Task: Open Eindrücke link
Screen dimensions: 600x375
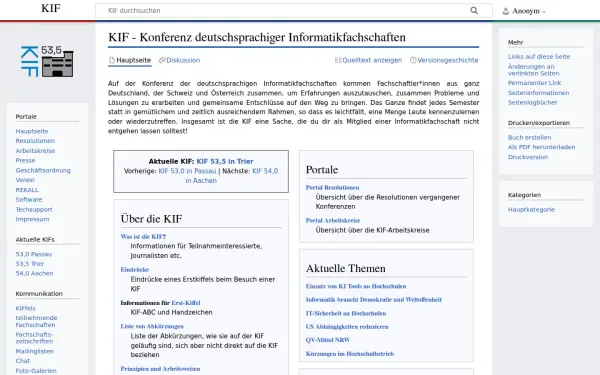Action: 135,269
